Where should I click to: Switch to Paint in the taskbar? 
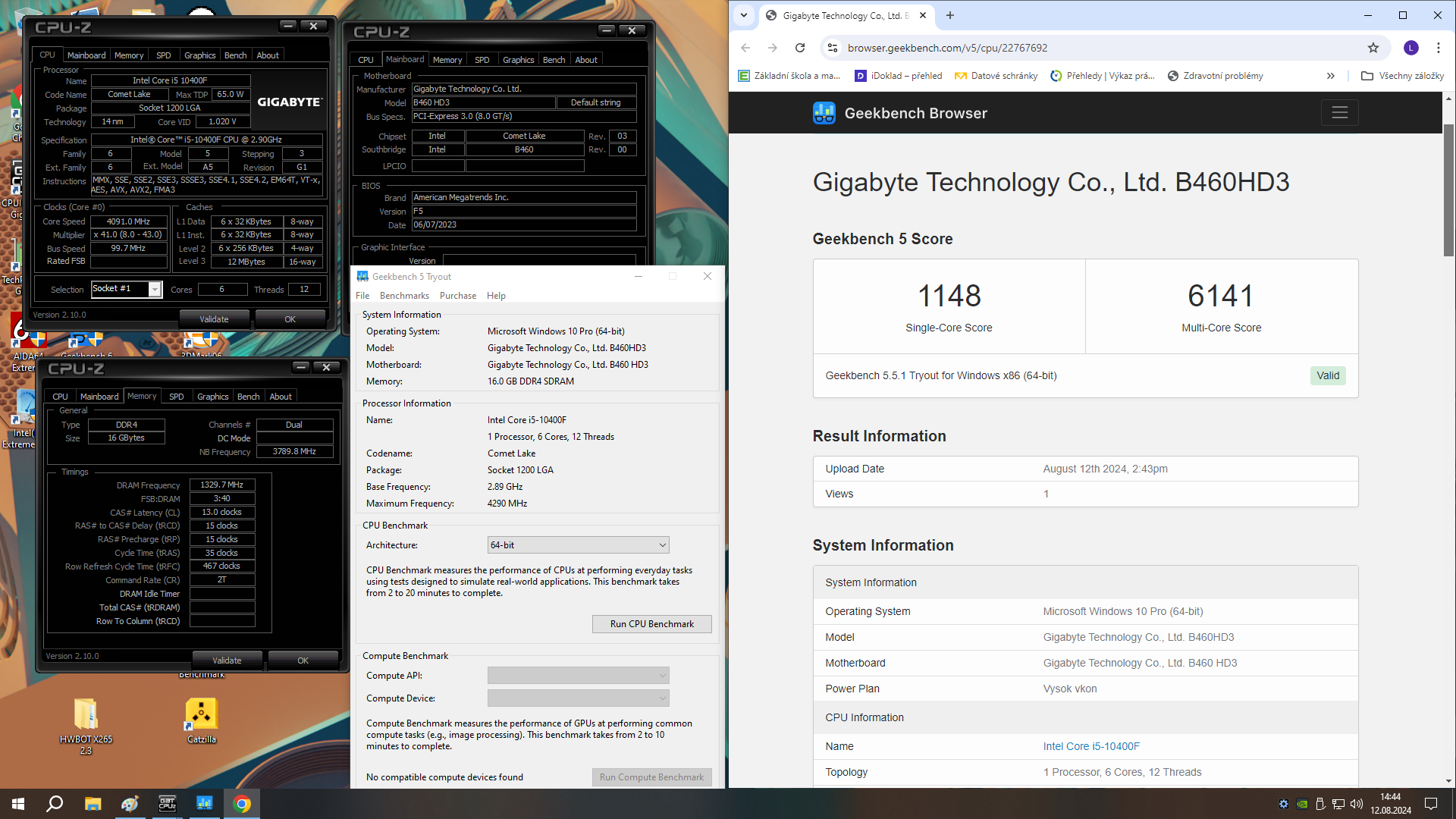tap(130, 804)
